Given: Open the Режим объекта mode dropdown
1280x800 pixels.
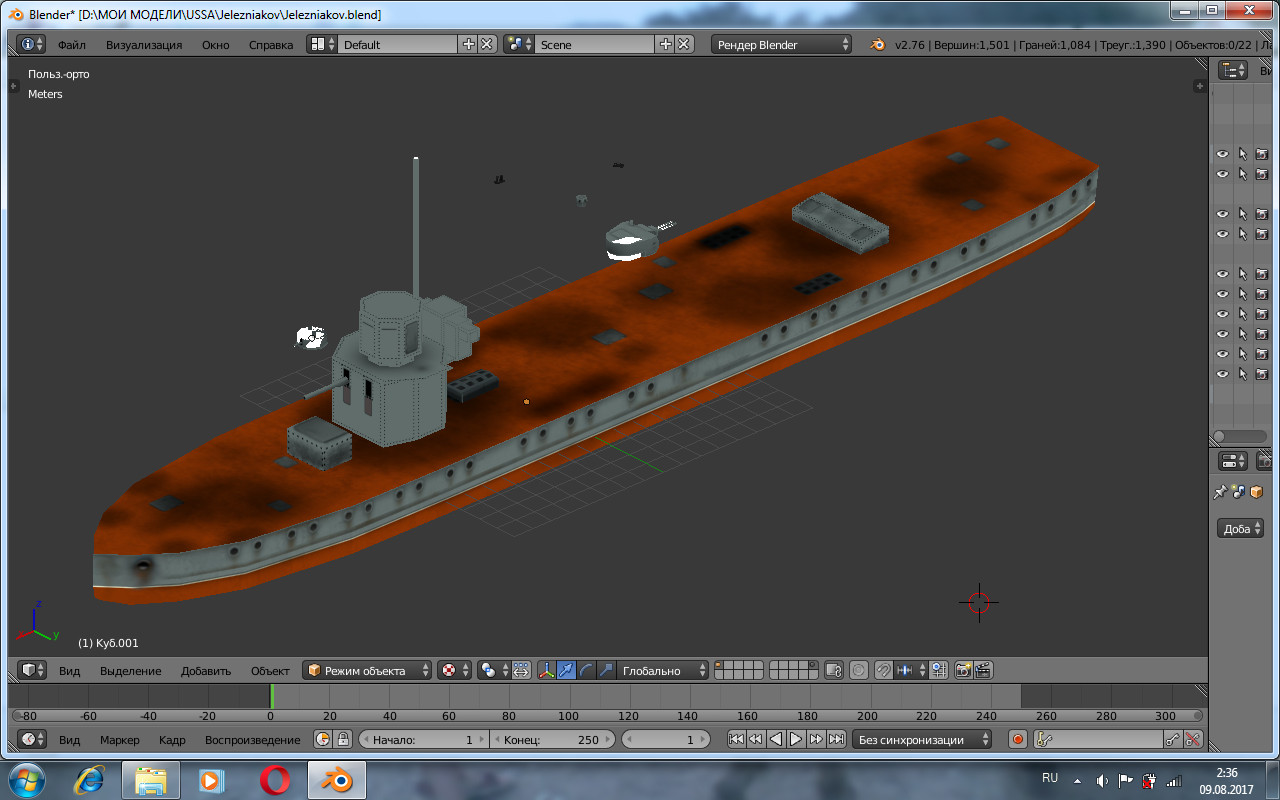Looking at the screenshot, I should pyautogui.click(x=368, y=670).
